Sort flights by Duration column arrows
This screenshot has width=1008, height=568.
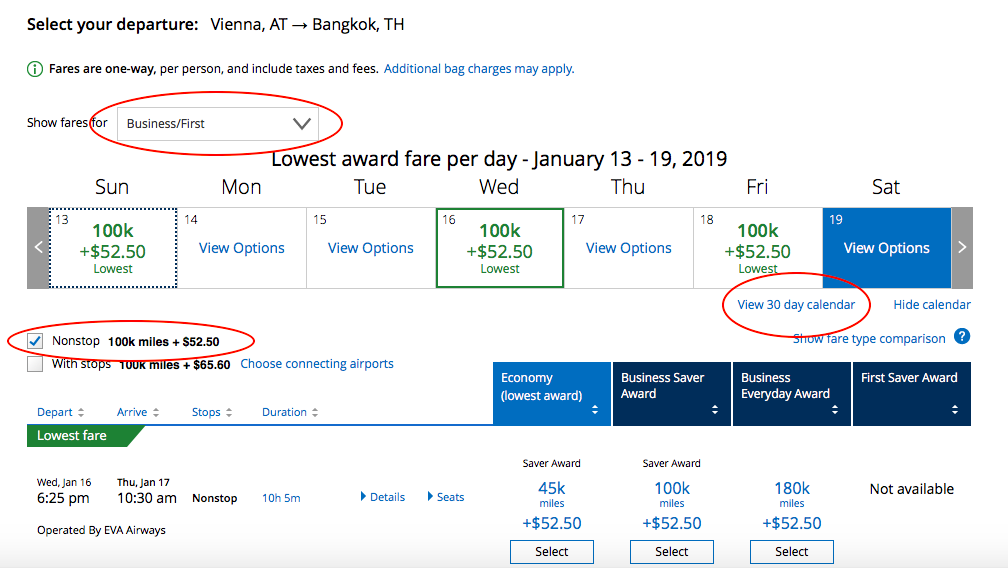click(315, 413)
